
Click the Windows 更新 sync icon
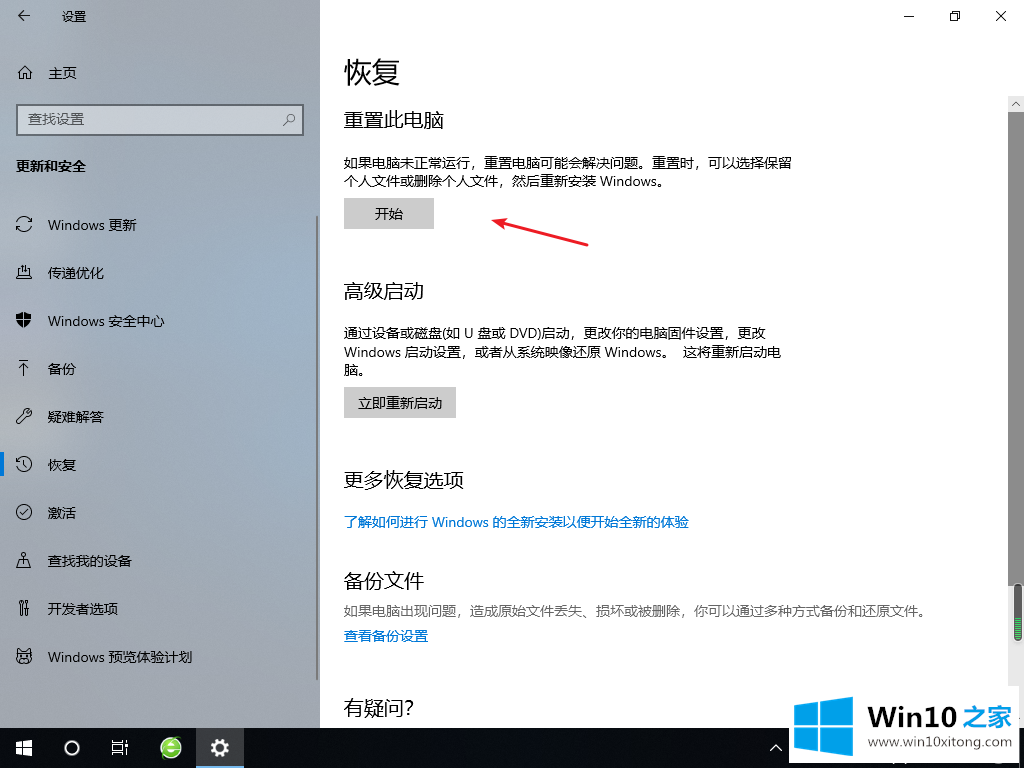point(24,225)
